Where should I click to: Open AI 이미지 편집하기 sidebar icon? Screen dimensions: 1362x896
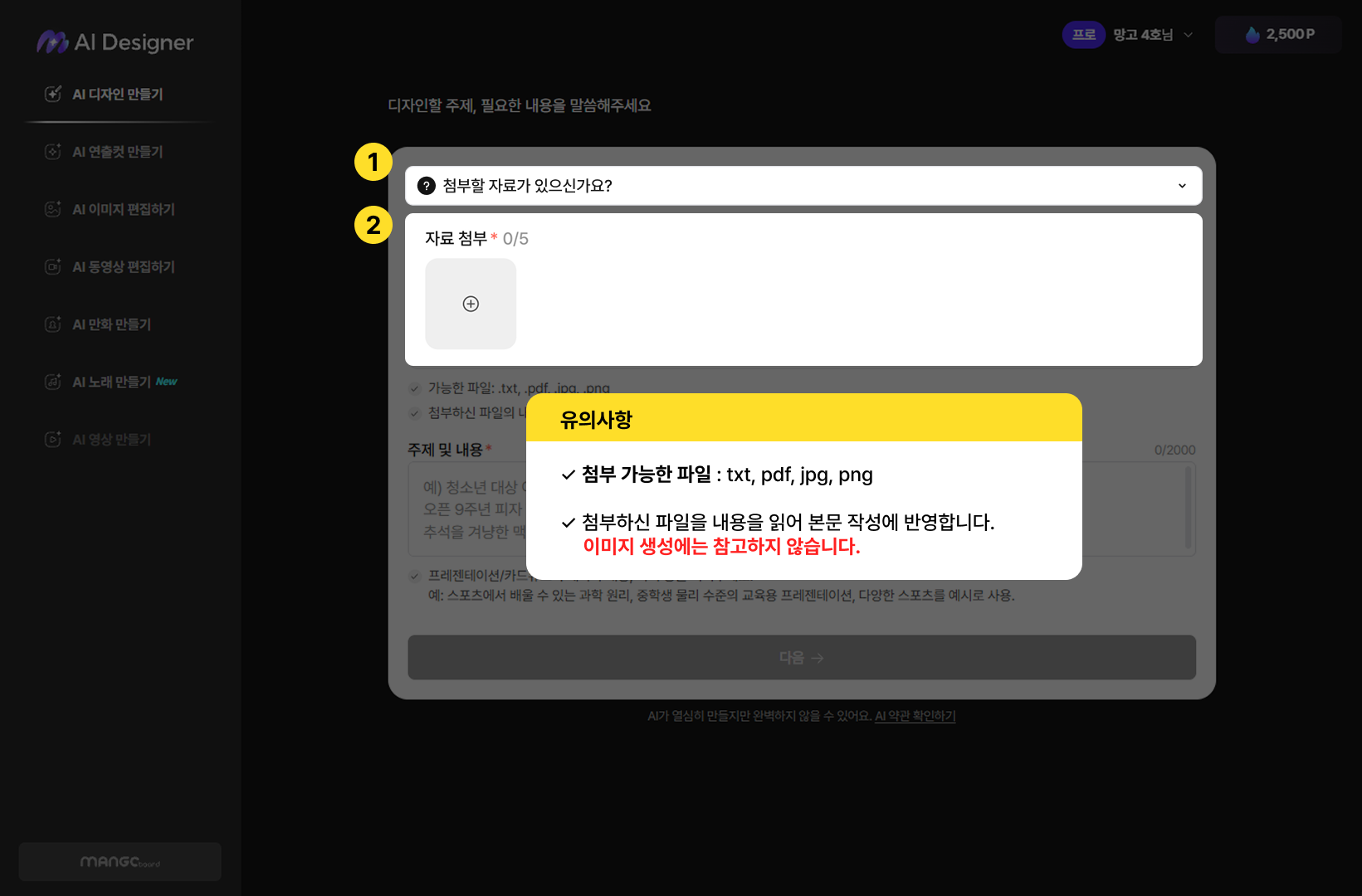[x=52, y=209]
